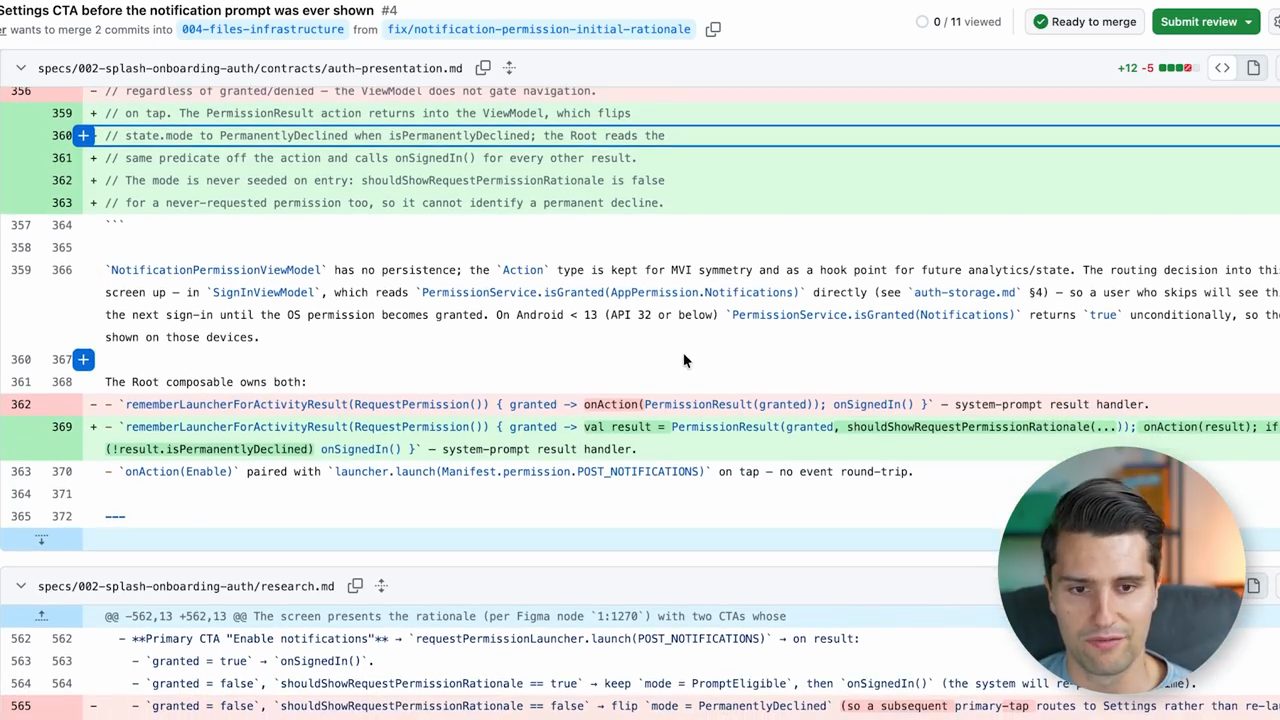The image size is (1280, 720).
Task: Select added line number 359
Action: pos(62,113)
